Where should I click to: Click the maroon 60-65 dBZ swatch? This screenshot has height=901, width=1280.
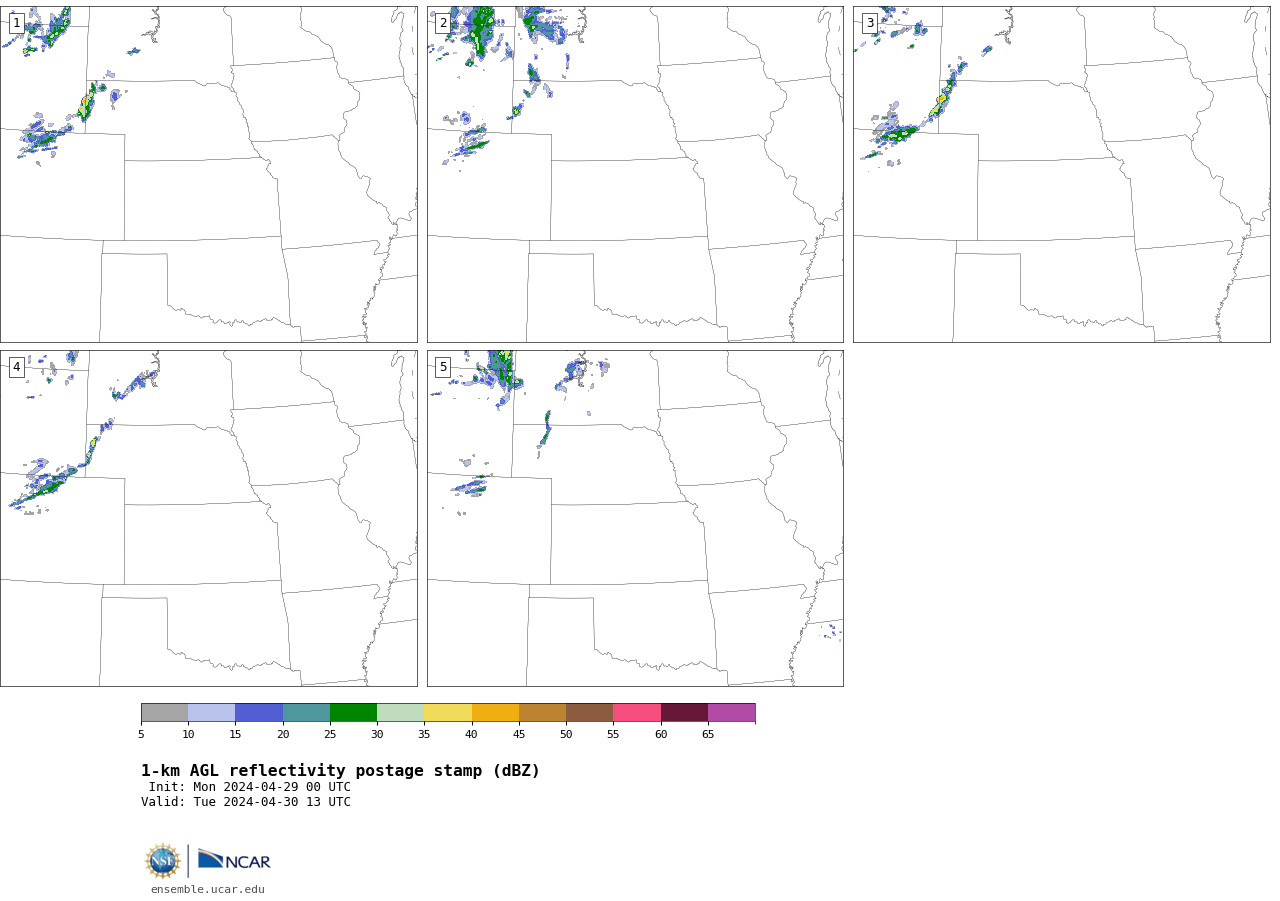click(x=684, y=713)
